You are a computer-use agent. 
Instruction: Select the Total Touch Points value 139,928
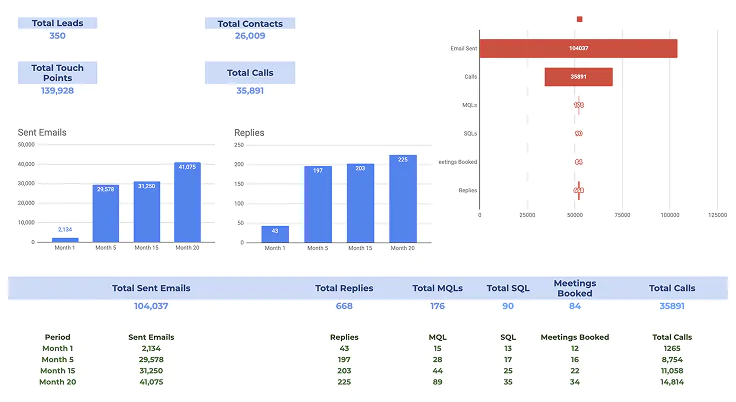(57, 91)
